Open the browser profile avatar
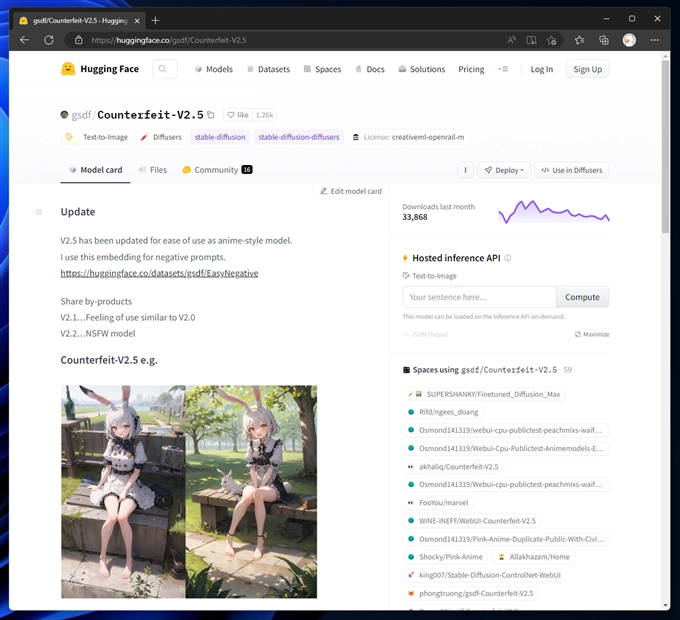 click(x=629, y=40)
